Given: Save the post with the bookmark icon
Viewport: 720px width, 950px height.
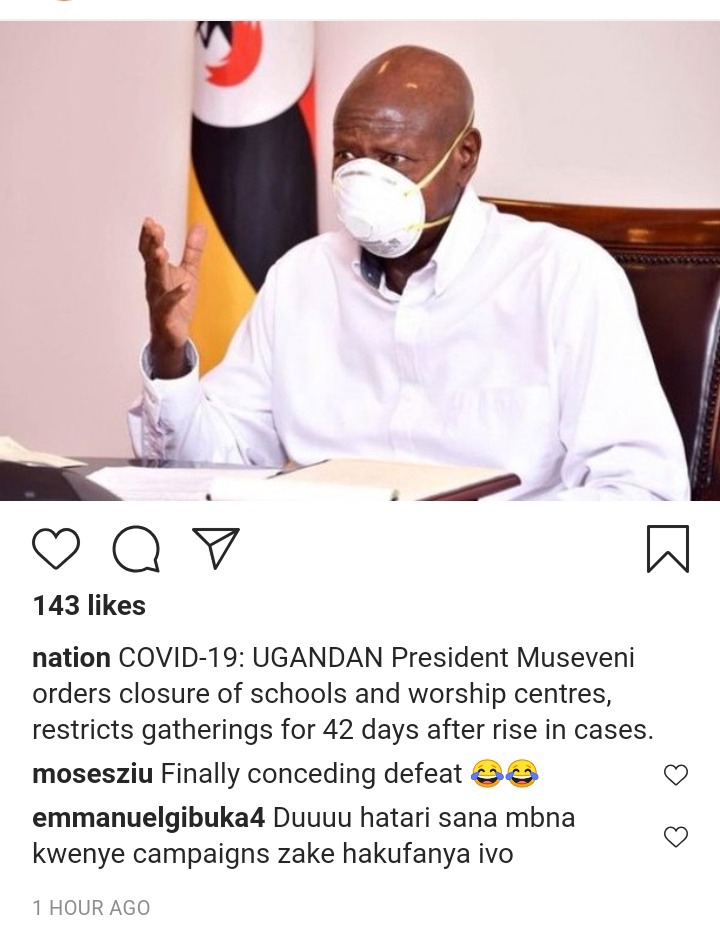Looking at the screenshot, I should [x=668, y=549].
